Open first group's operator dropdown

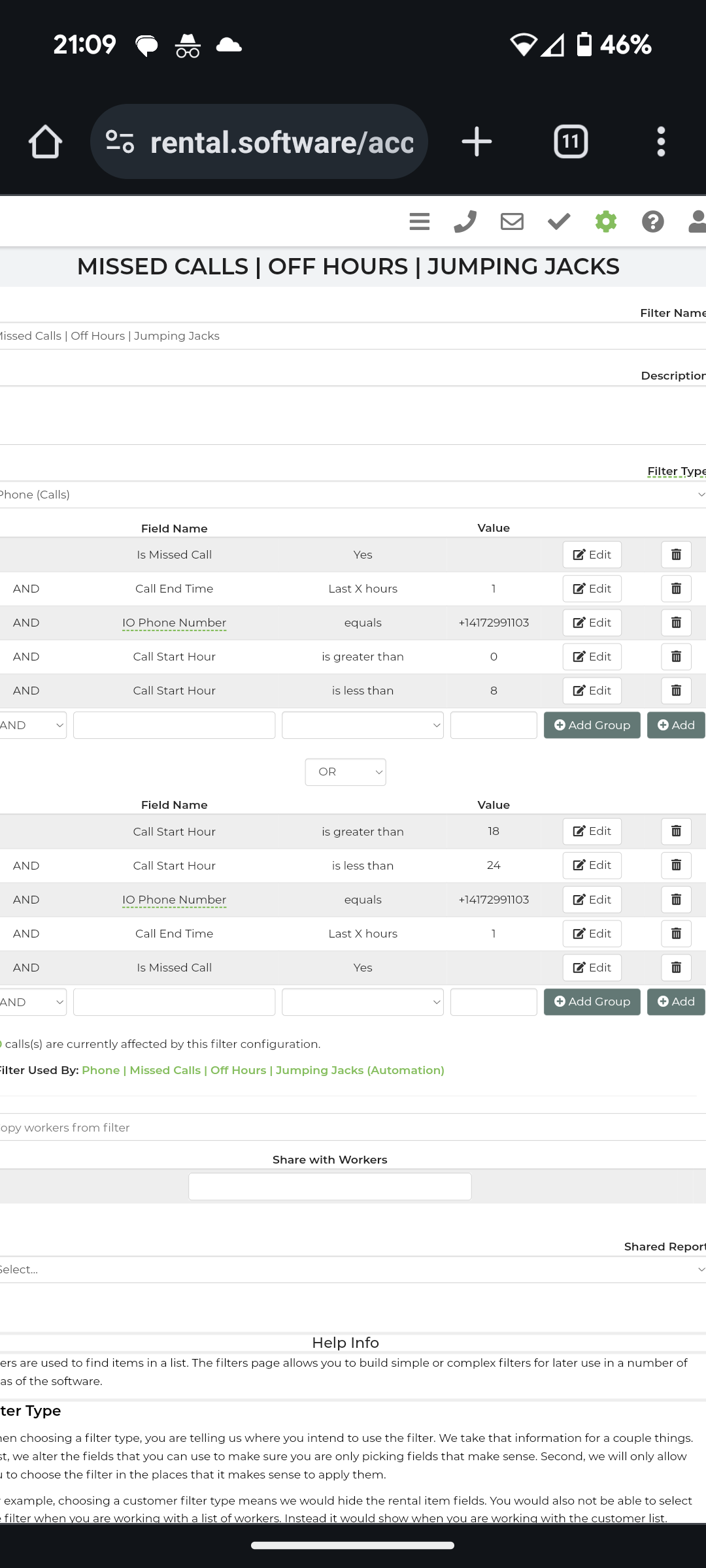coord(363,725)
